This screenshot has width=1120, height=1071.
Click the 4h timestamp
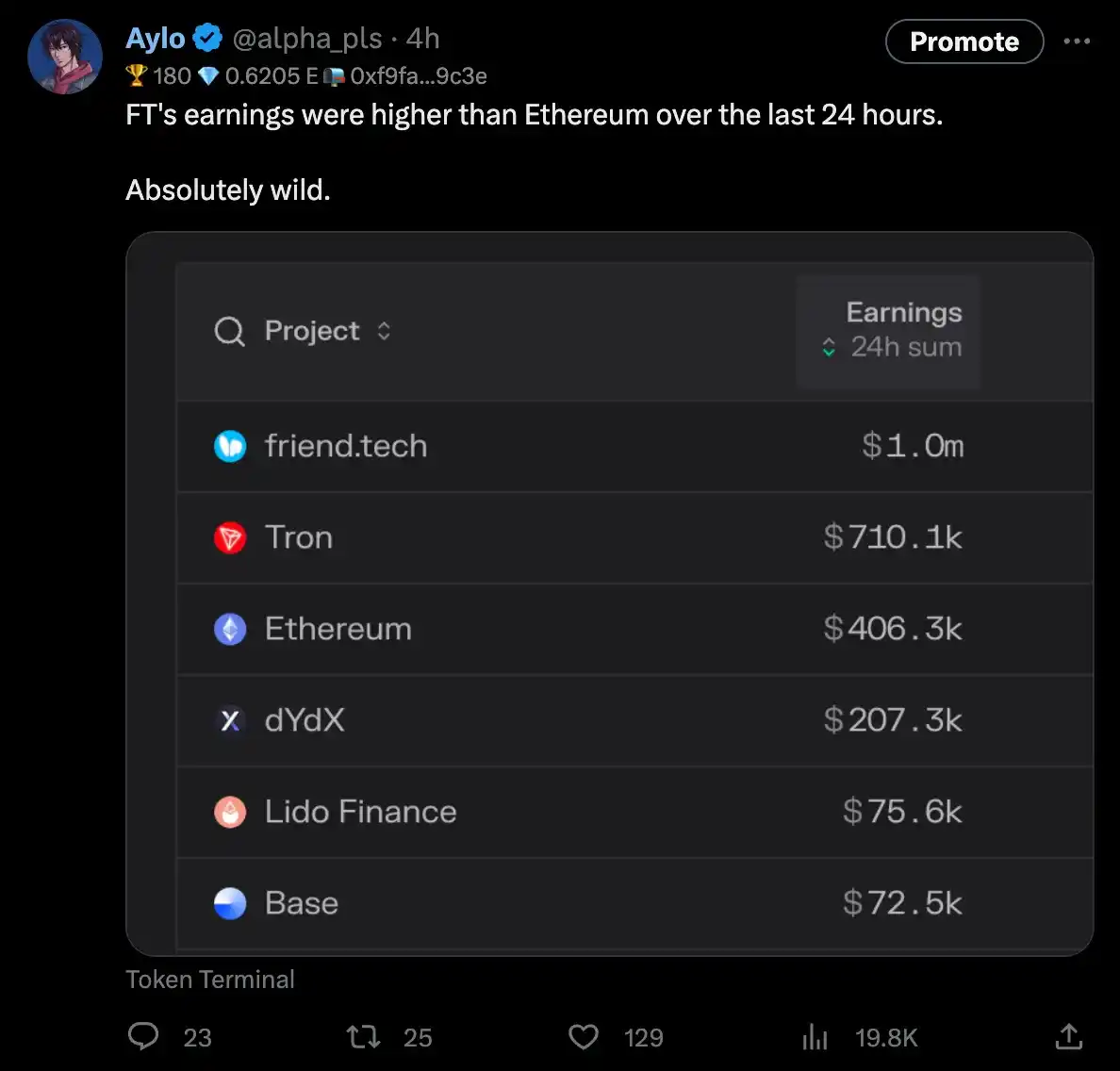(422, 39)
